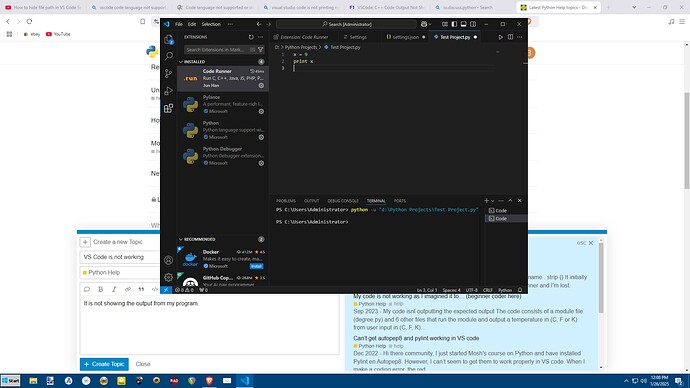Image resolution: width=690 pixels, height=388 pixels.
Task: Open the Source Control view
Action: click(169, 73)
